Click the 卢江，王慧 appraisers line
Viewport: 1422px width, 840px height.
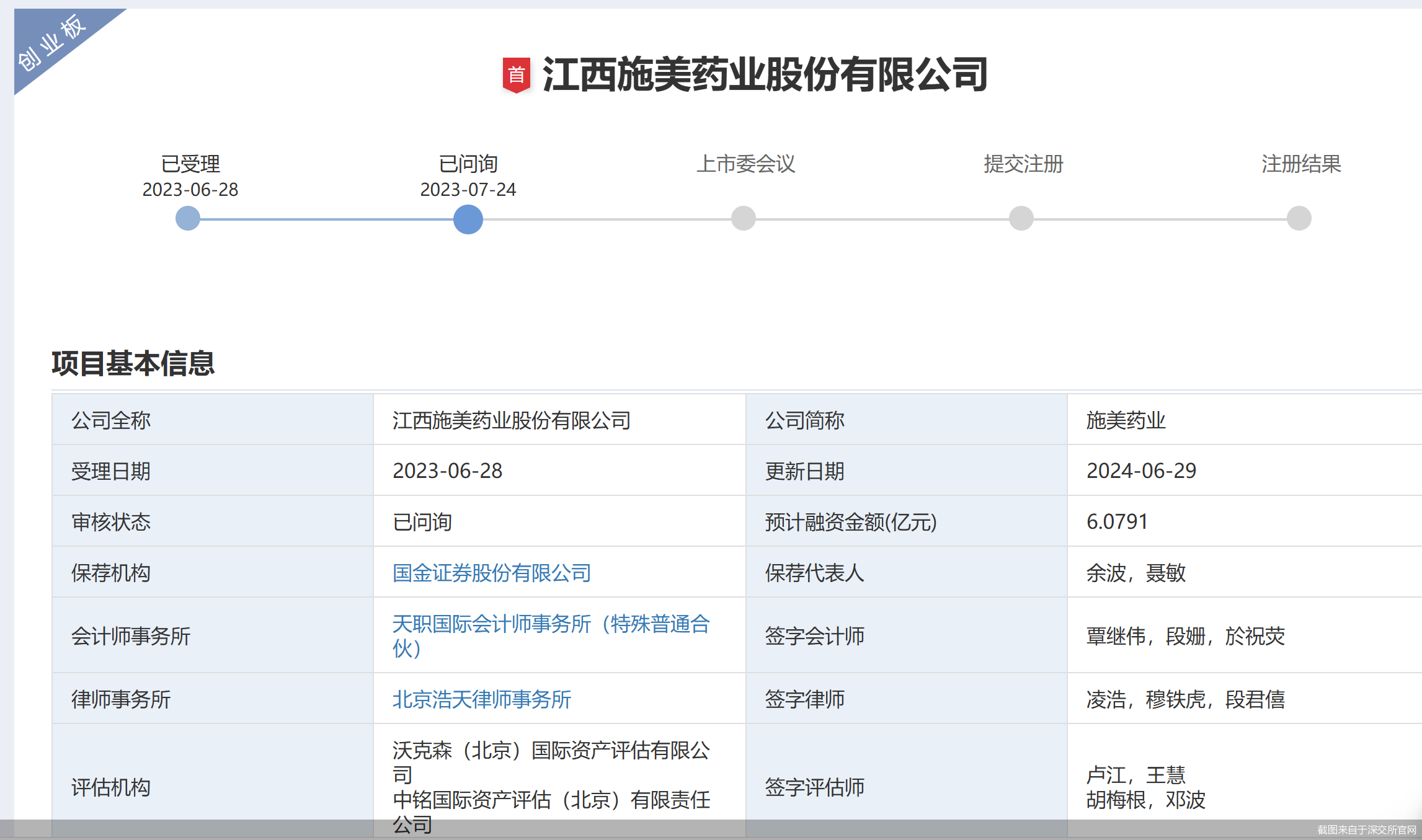coord(1136,775)
